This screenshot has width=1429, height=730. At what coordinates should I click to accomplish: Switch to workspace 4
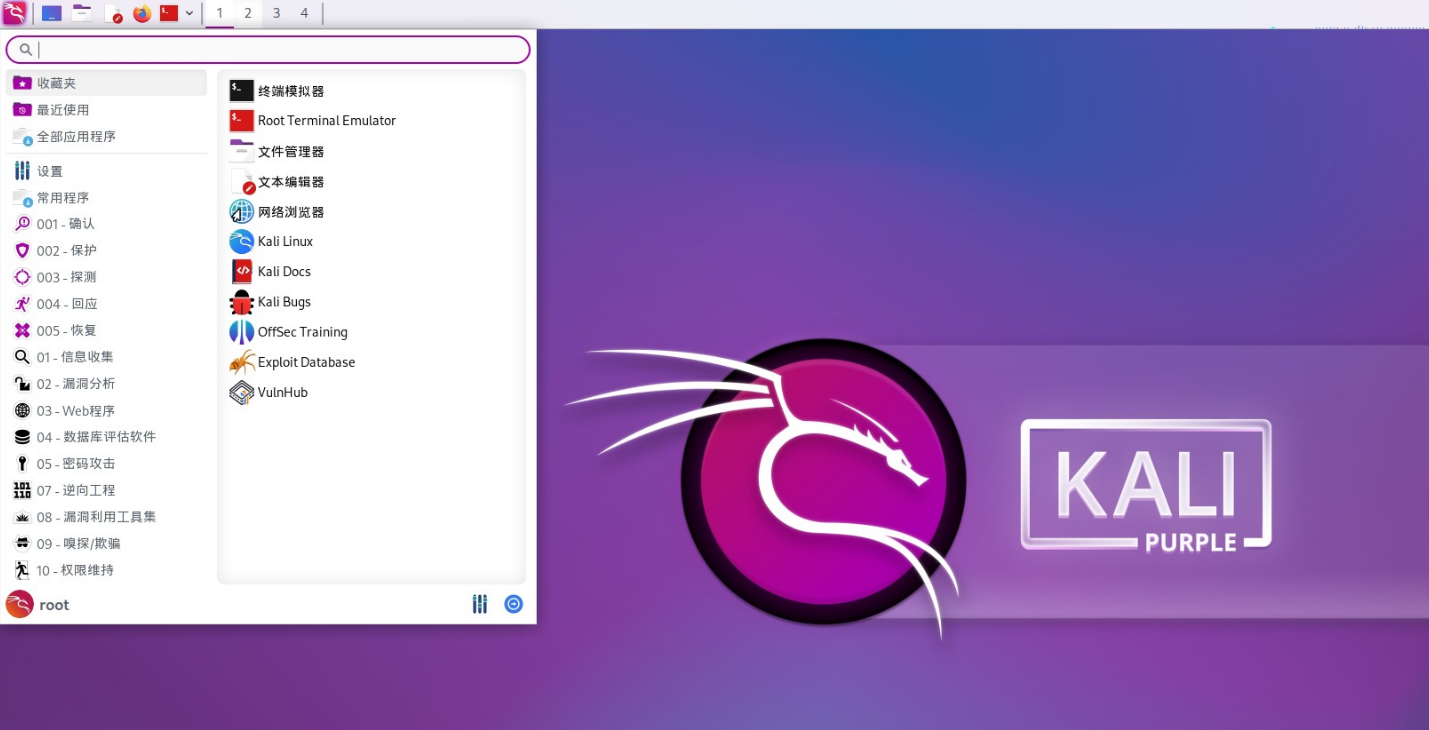click(x=304, y=13)
